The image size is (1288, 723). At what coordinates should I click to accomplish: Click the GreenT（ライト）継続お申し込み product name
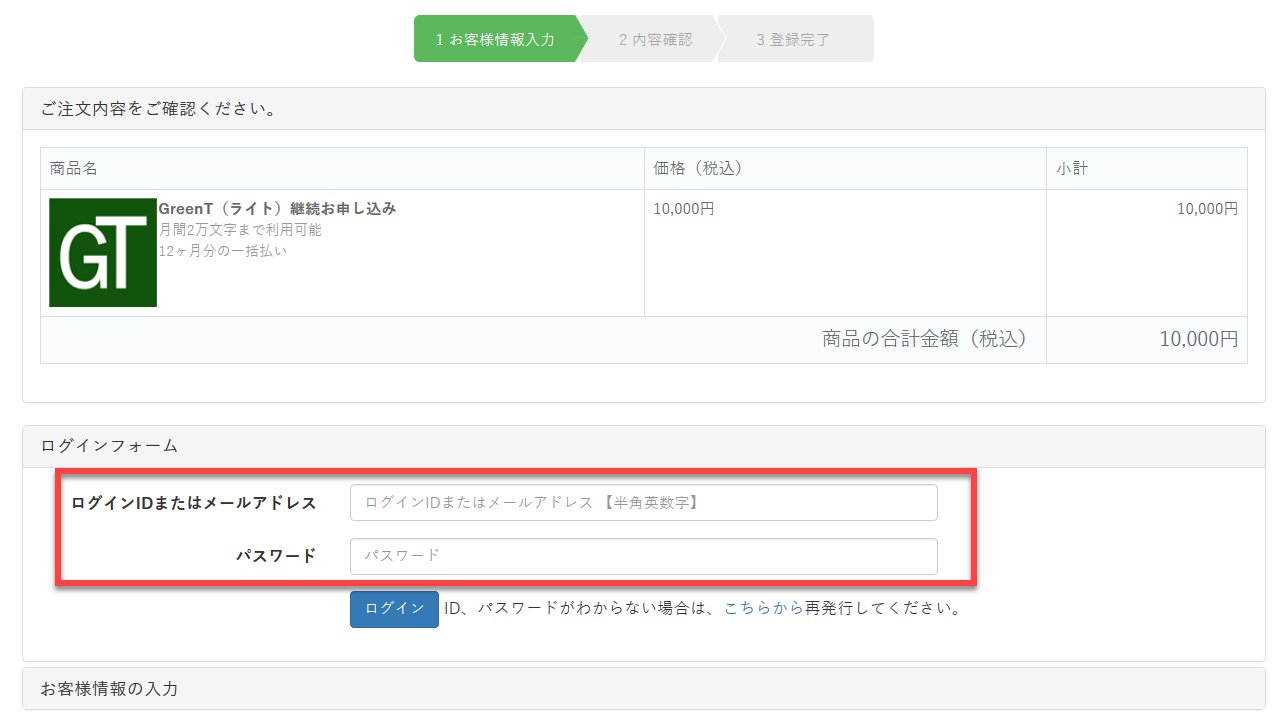click(x=277, y=209)
